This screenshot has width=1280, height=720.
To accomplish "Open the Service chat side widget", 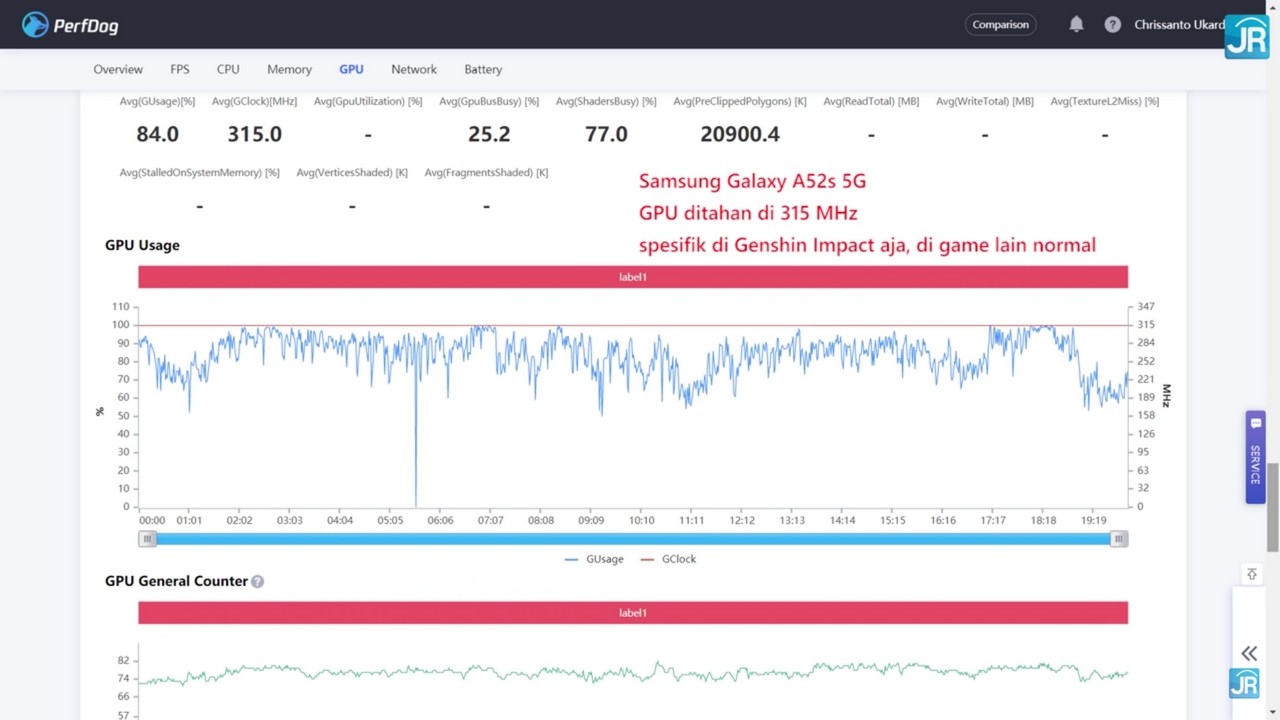I will (x=1255, y=456).
